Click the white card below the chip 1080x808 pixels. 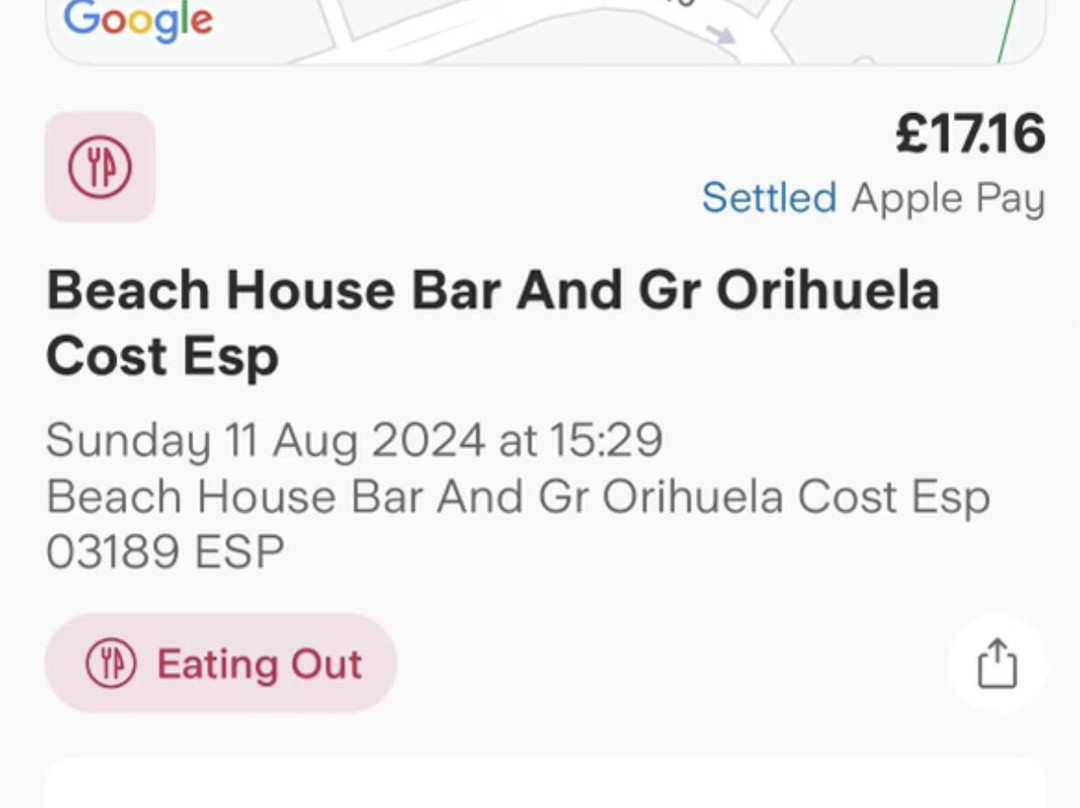point(545,785)
